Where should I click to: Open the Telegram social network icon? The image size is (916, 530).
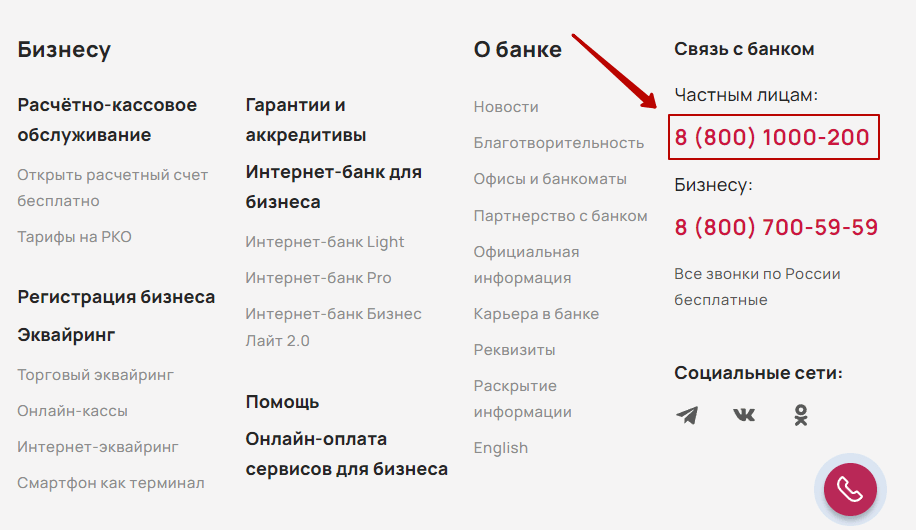pyautogui.click(x=687, y=415)
